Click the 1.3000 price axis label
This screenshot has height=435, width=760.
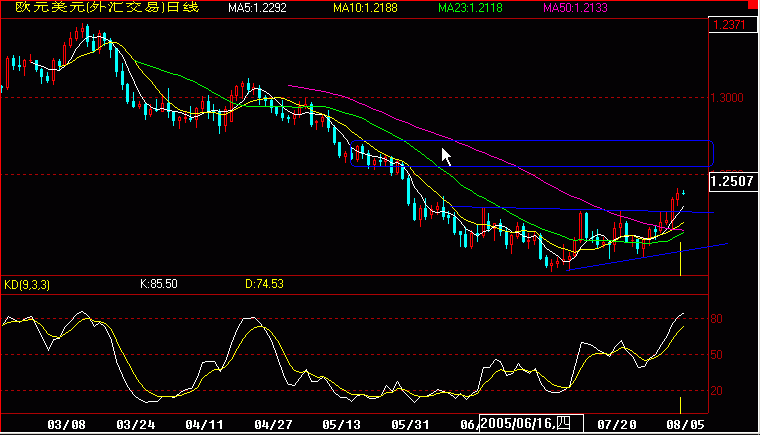(727, 98)
